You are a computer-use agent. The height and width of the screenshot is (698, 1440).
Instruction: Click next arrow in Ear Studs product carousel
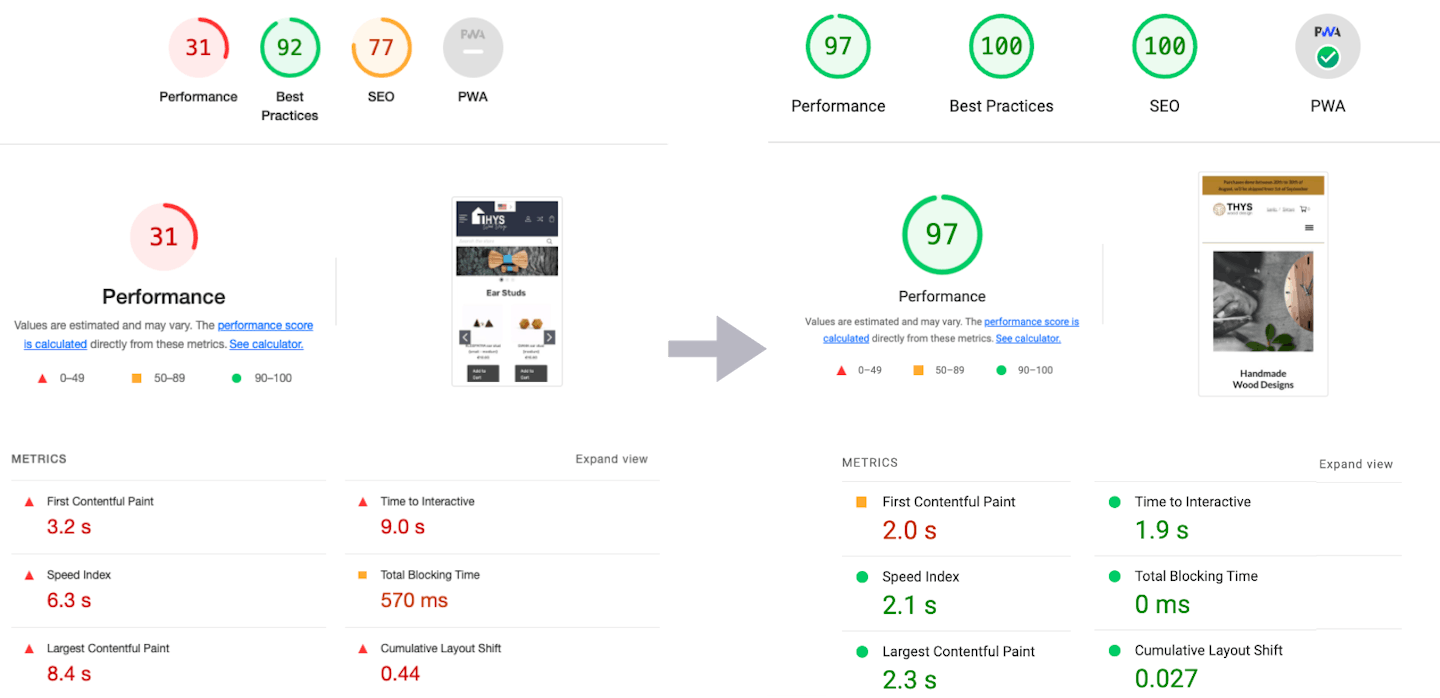(x=549, y=337)
